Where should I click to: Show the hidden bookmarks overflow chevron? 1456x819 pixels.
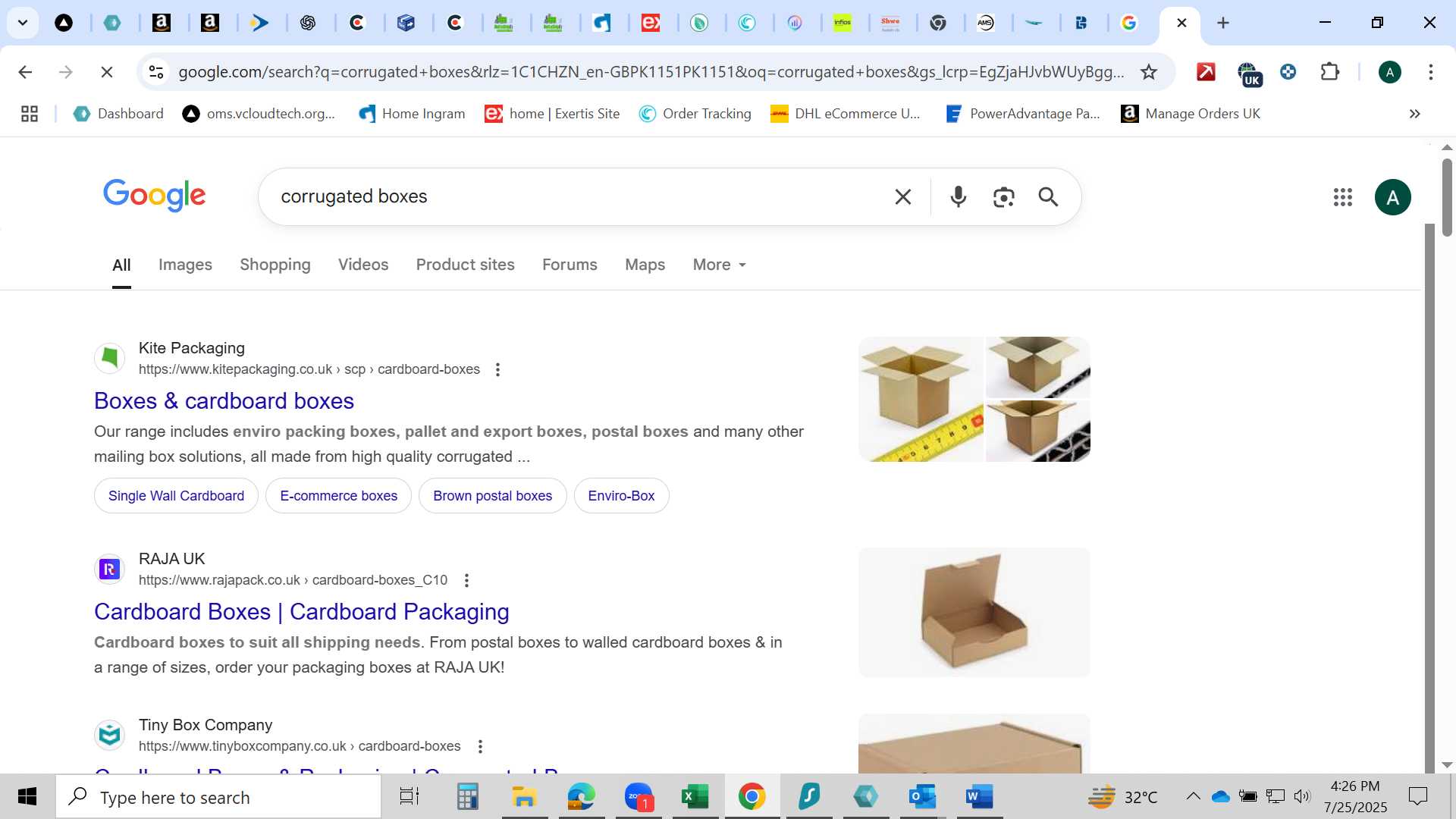[x=1414, y=114]
